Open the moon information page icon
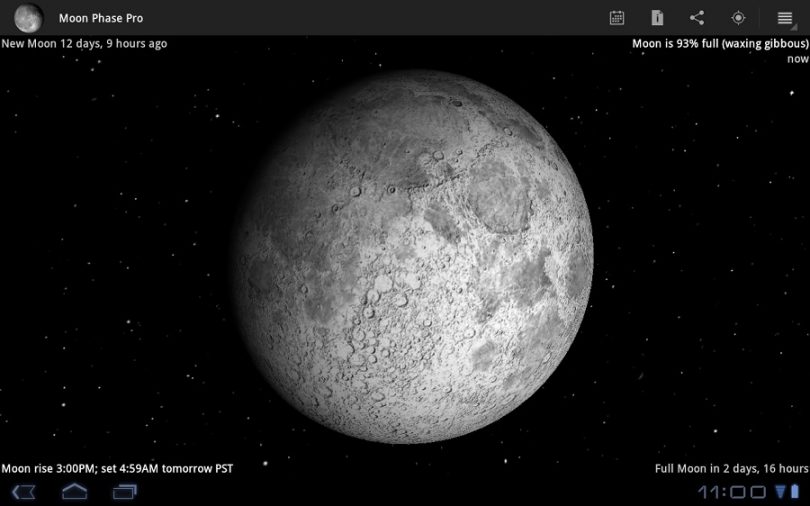Viewport: 810px width, 506px height. point(657,18)
